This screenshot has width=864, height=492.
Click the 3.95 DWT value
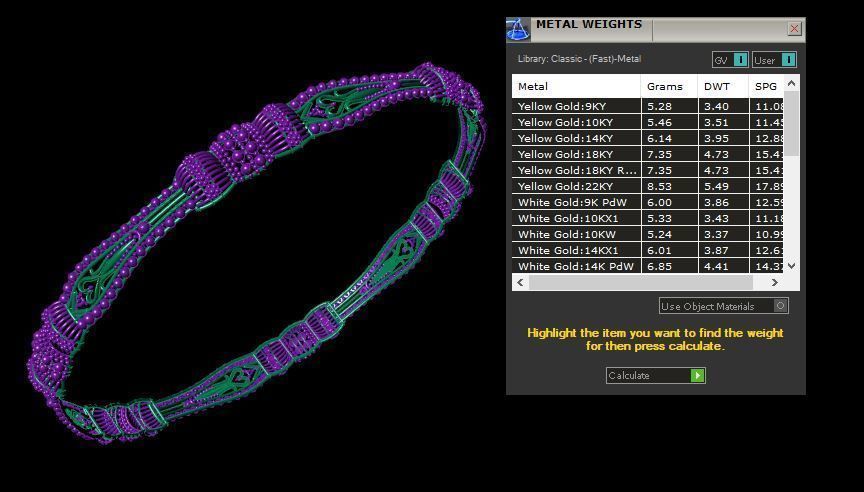click(716, 138)
